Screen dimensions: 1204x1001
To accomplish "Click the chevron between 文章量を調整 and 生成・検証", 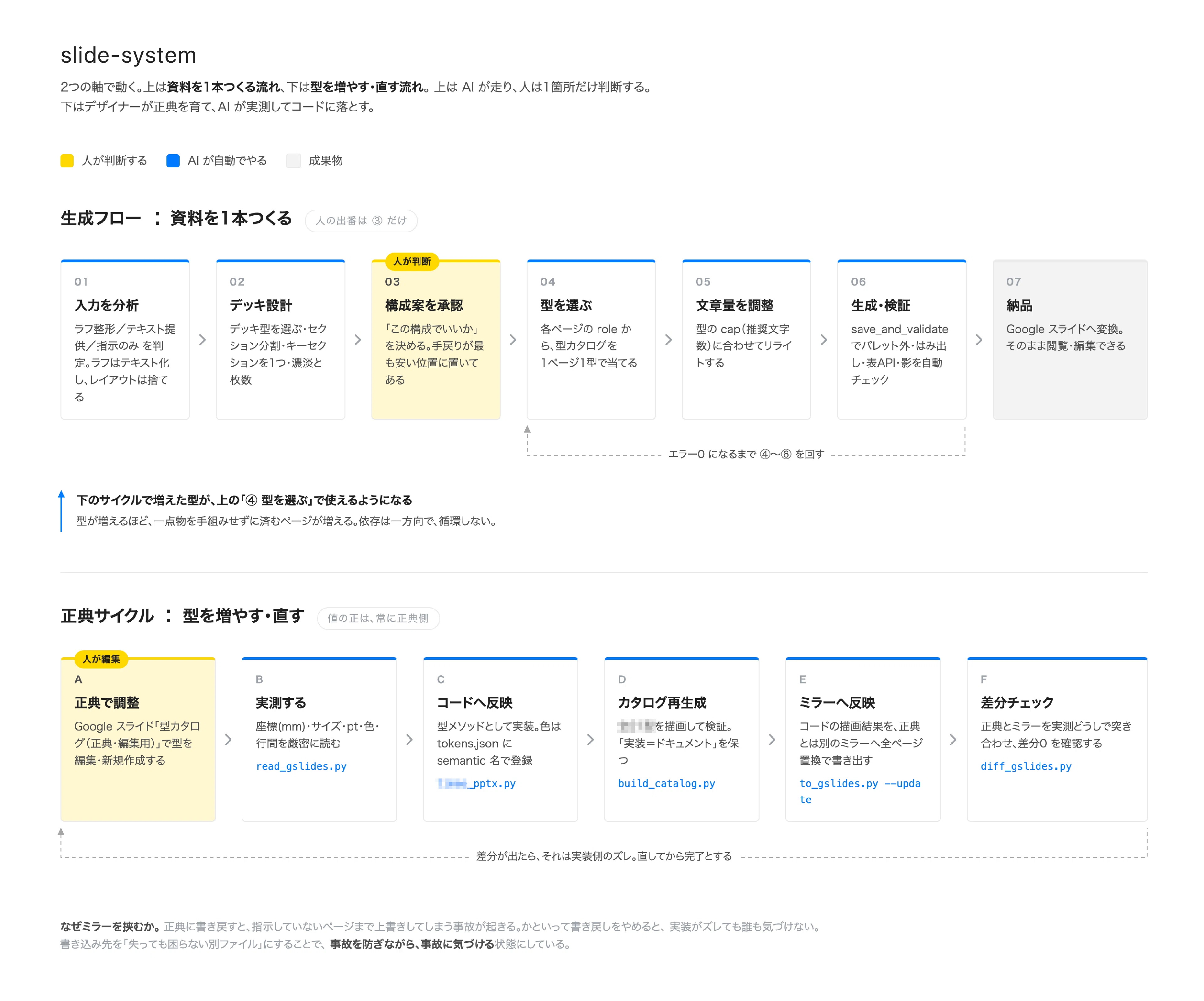I will [824, 340].
